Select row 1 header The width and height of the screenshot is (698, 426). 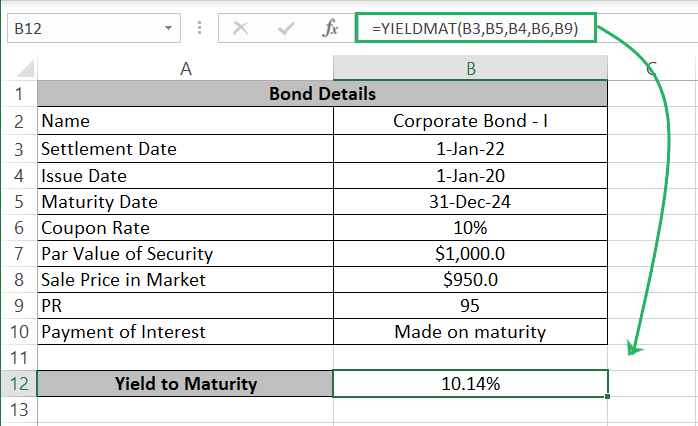[18, 95]
